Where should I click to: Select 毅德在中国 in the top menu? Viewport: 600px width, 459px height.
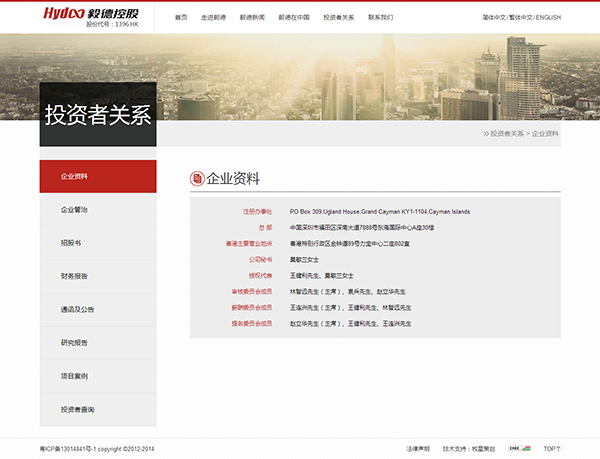point(294,17)
